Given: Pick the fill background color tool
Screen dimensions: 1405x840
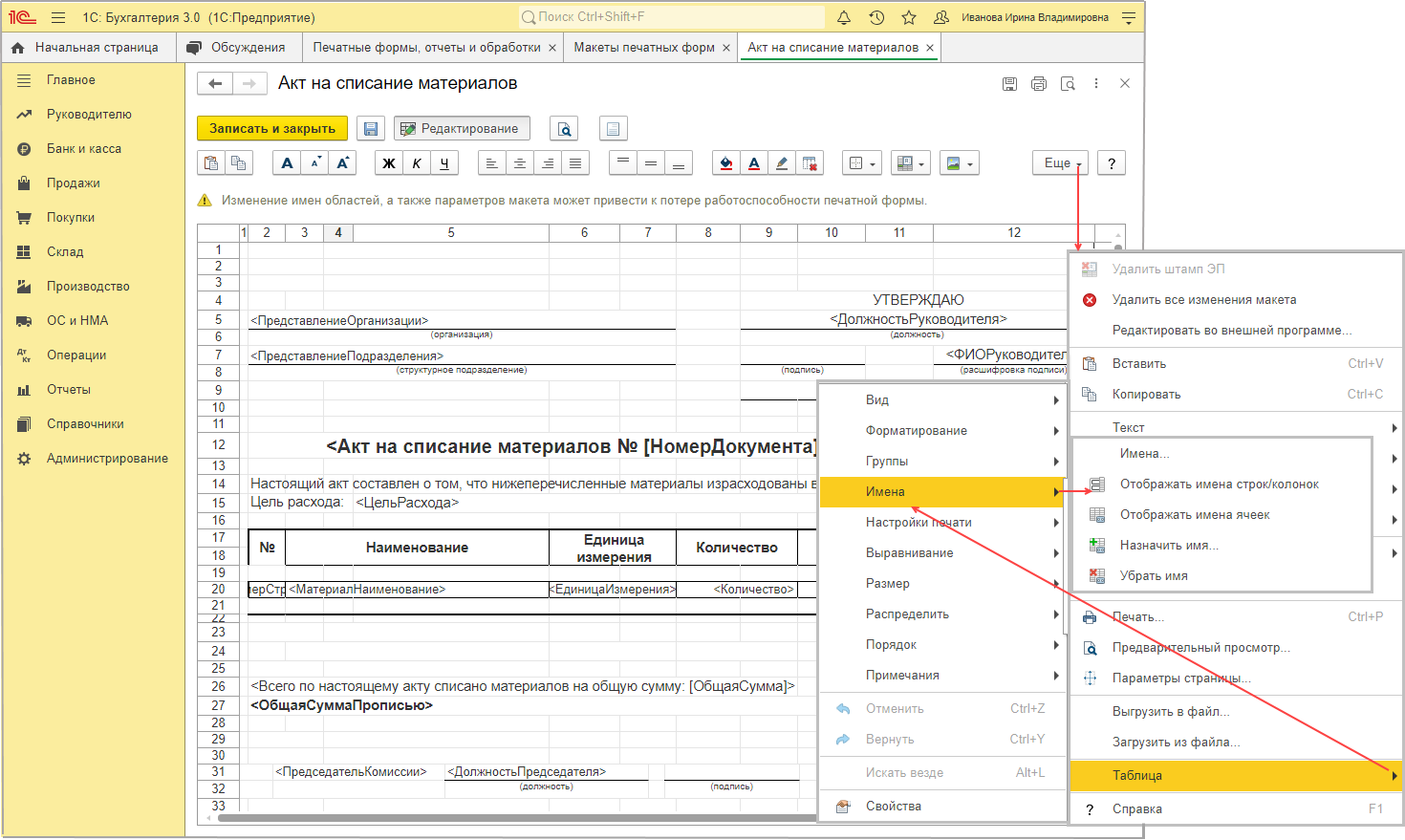Looking at the screenshot, I should pyautogui.click(x=726, y=163).
